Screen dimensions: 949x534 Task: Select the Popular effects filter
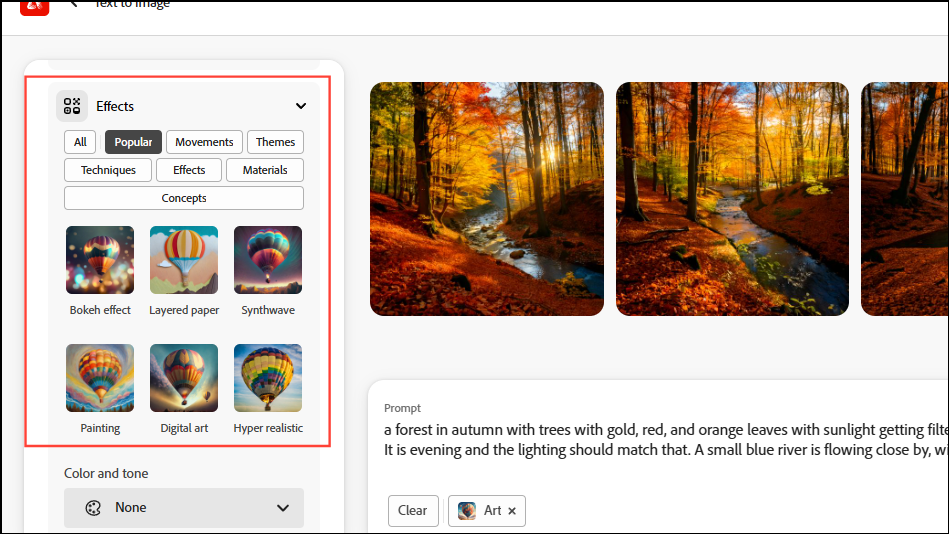coord(133,142)
